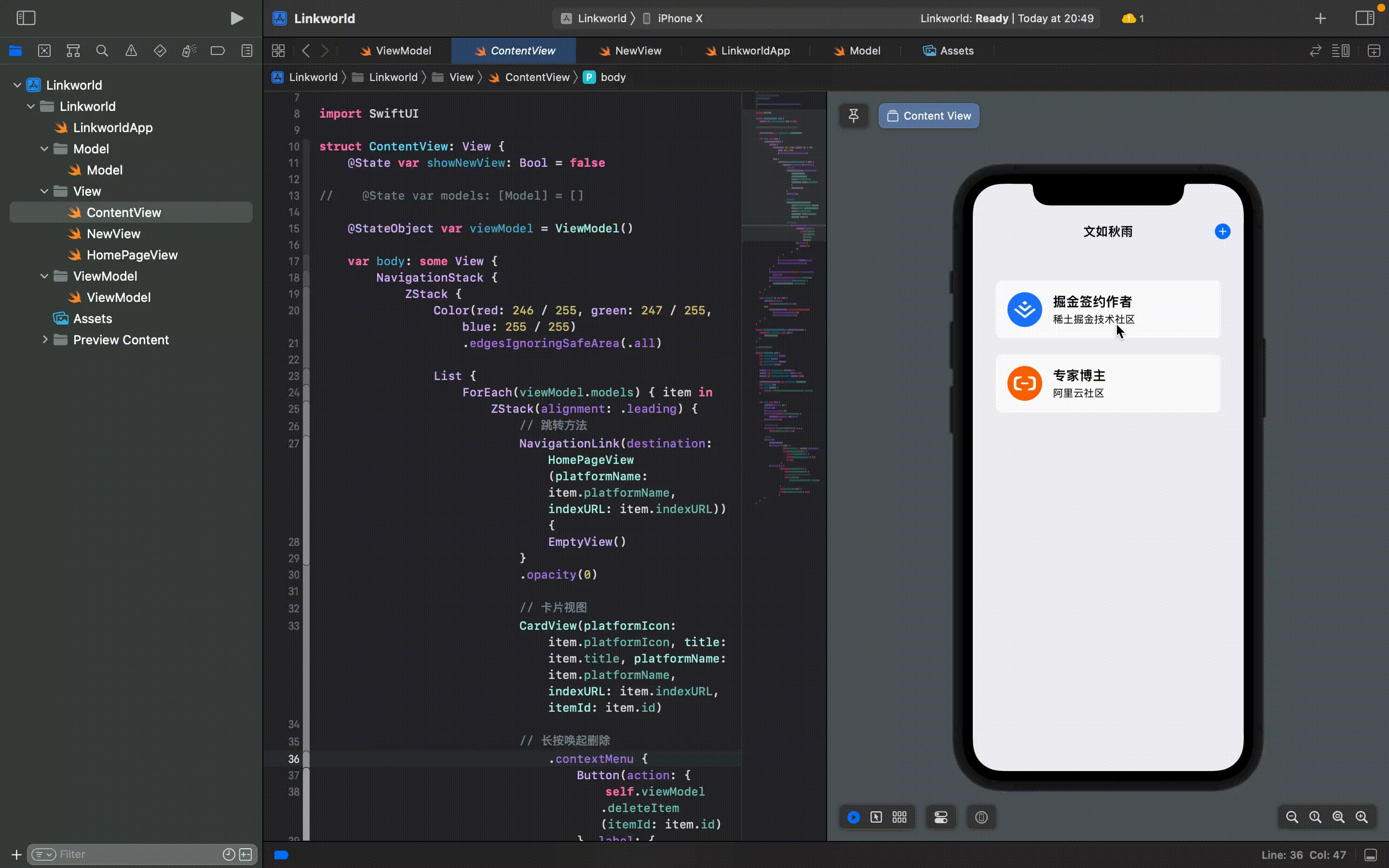The image size is (1389, 868).
Task: Open the 掘金签约作者 card in preview
Action: pyautogui.click(x=1108, y=310)
